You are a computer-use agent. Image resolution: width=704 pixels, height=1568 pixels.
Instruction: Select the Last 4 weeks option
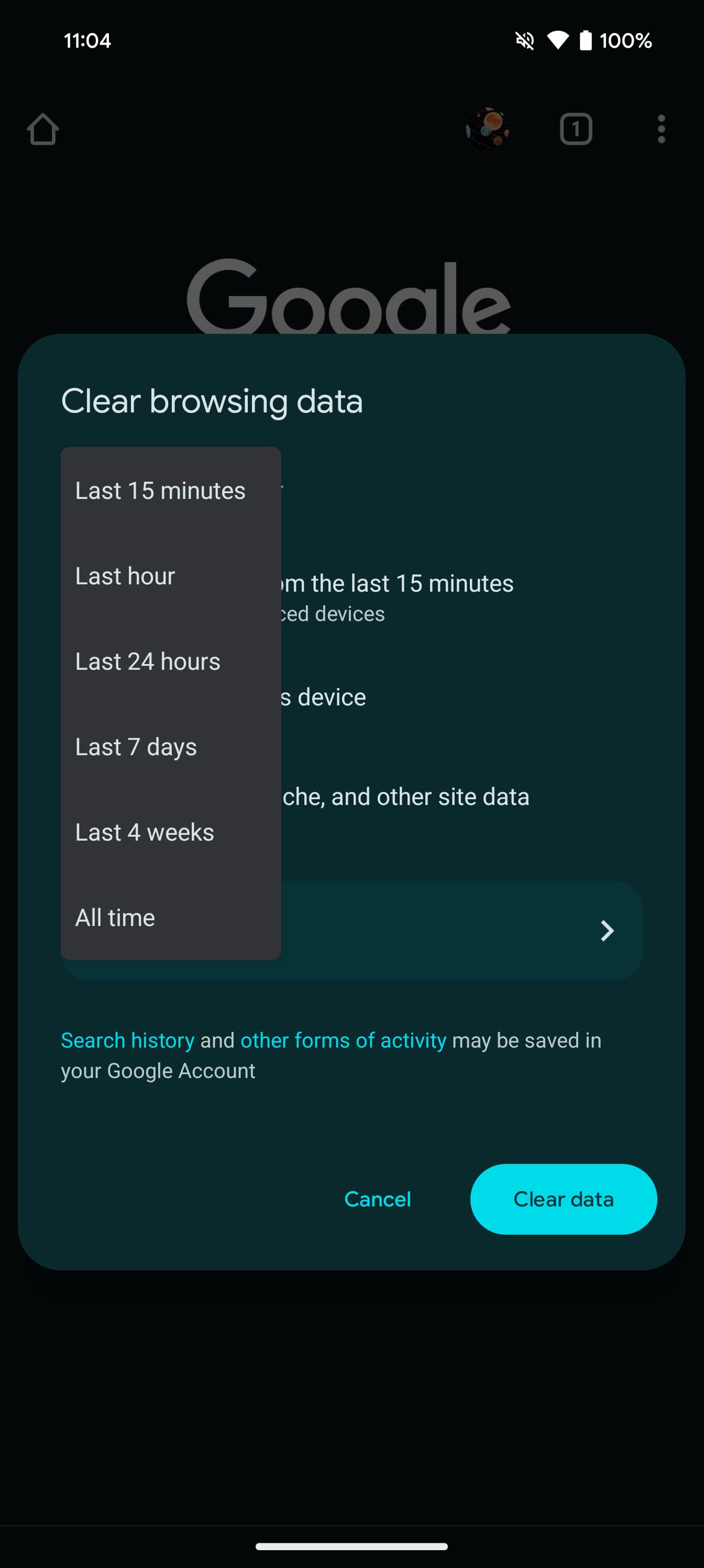(x=144, y=832)
